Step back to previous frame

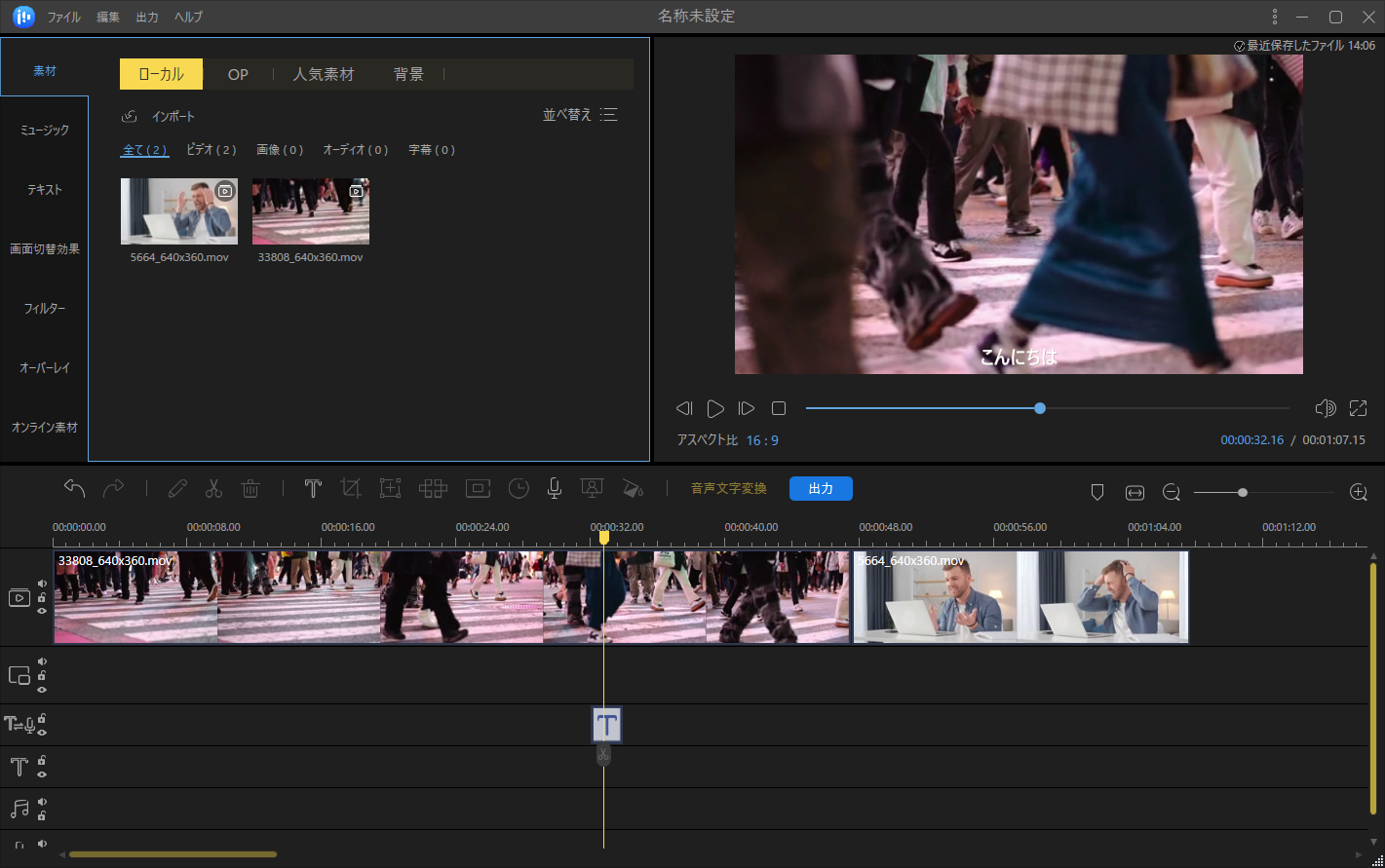point(684,408)
